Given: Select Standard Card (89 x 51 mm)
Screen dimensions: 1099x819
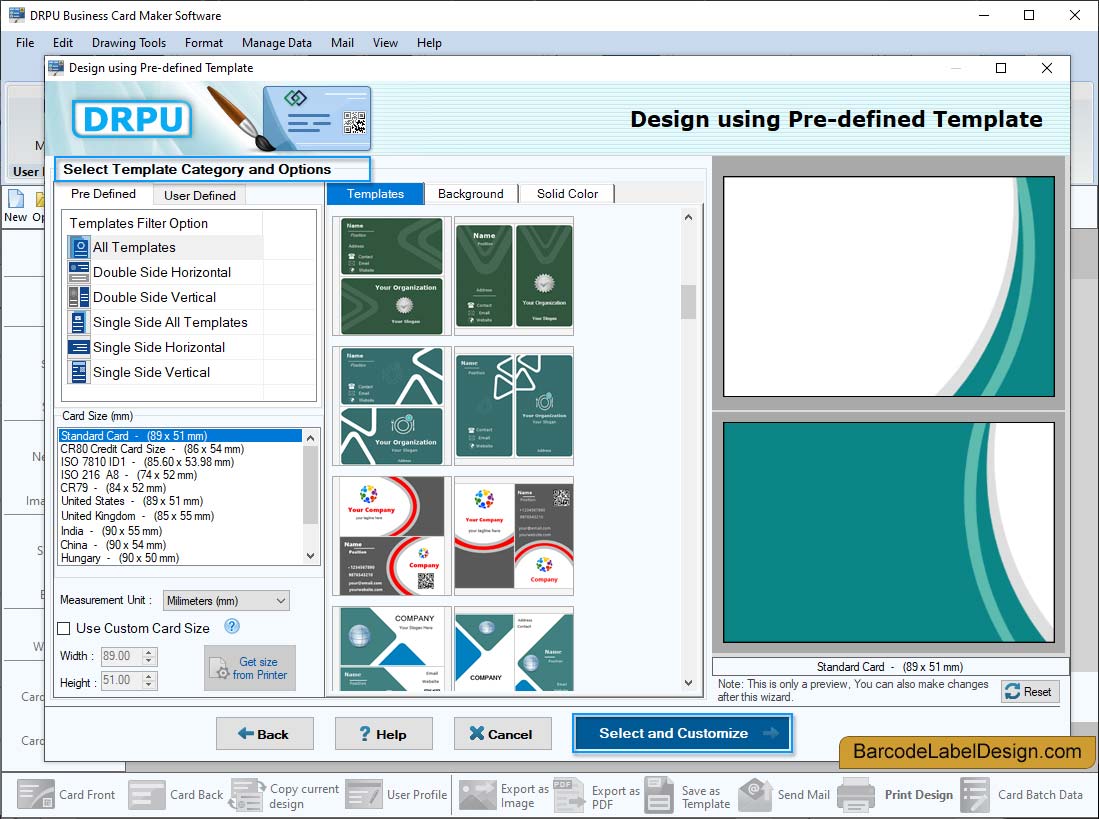Looking at the screenshot, I should pyautogui.click(x=181, y=436).
